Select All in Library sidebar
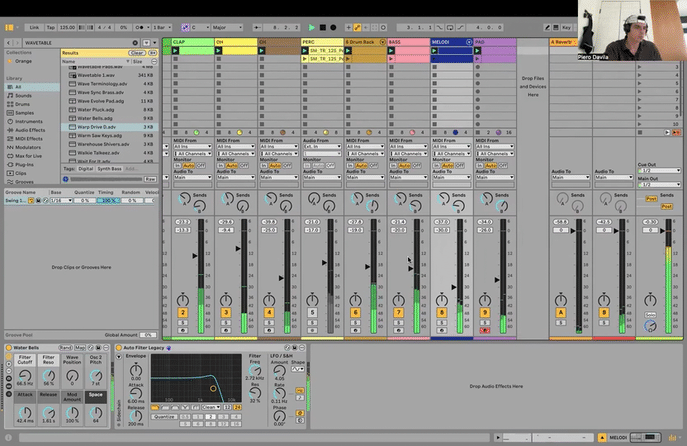The height and width of the screenshot is (446, 687). (32, 87)
